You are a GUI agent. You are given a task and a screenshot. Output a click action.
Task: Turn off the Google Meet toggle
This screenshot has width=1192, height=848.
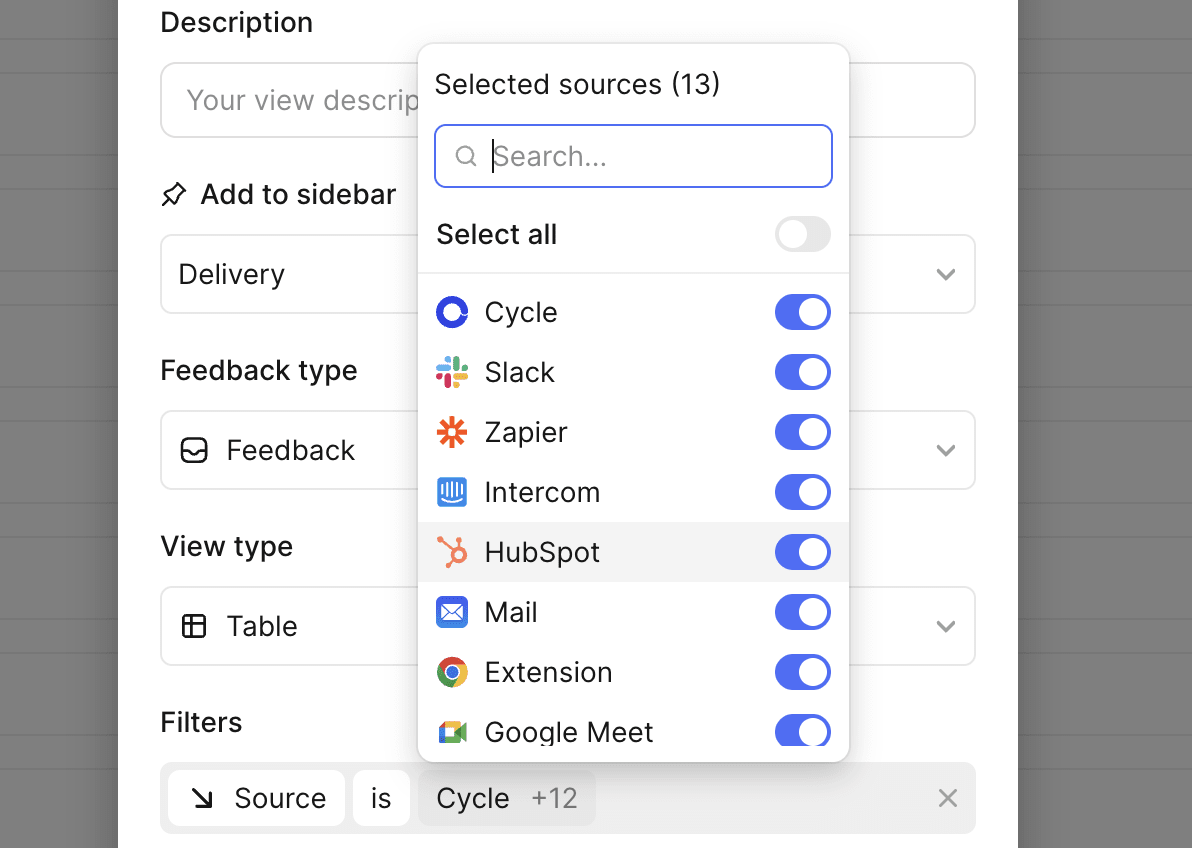click(803, 730)
